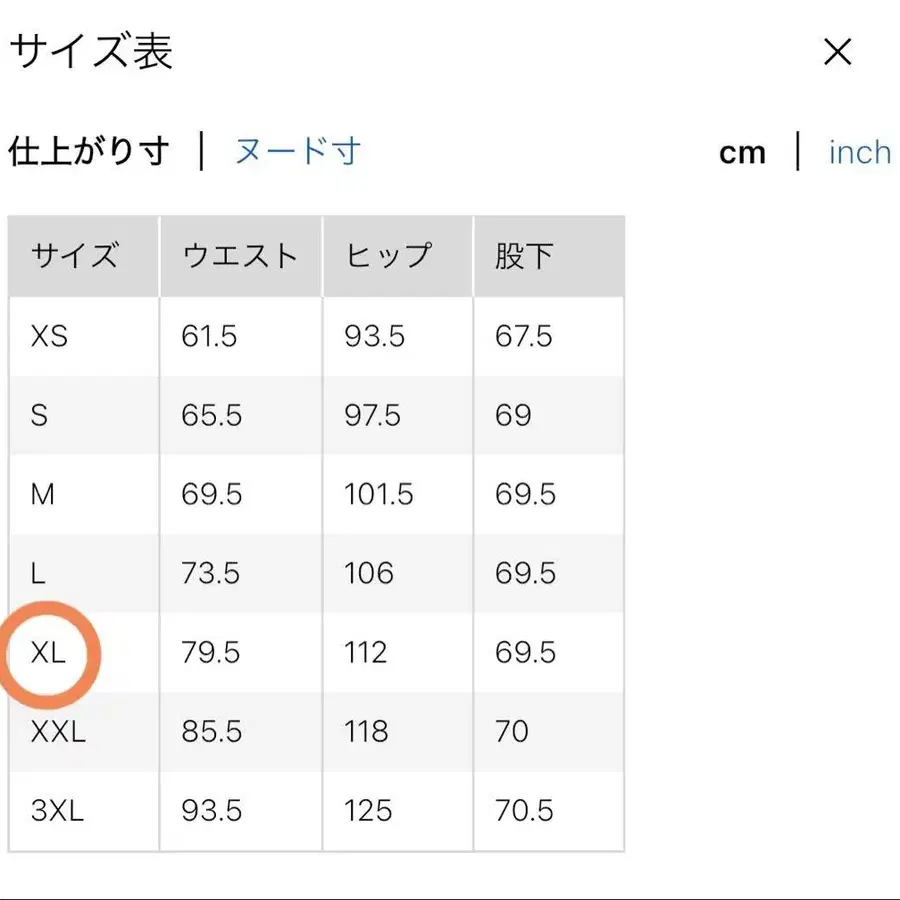
Task: Click the 股下 column header
Action: (x=520, y=256)
